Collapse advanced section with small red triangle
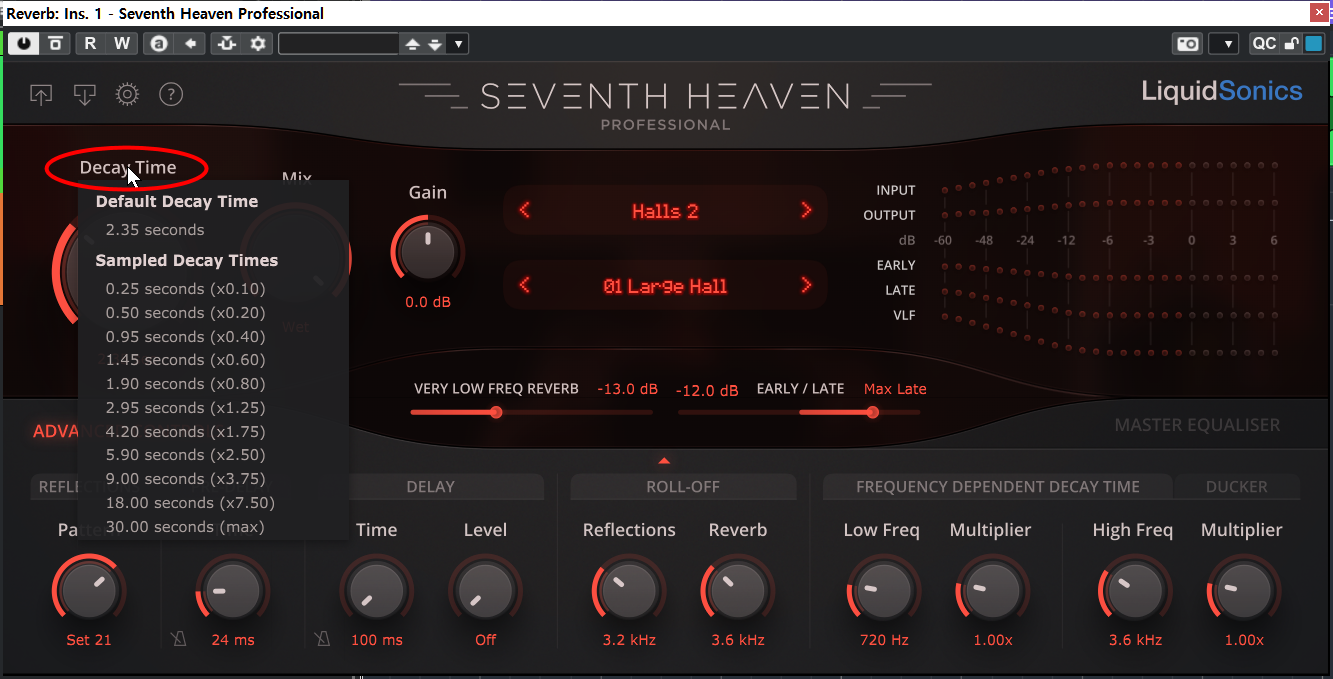The height and width of the screenshot is (679, 1333). click(x=664, y=461)
